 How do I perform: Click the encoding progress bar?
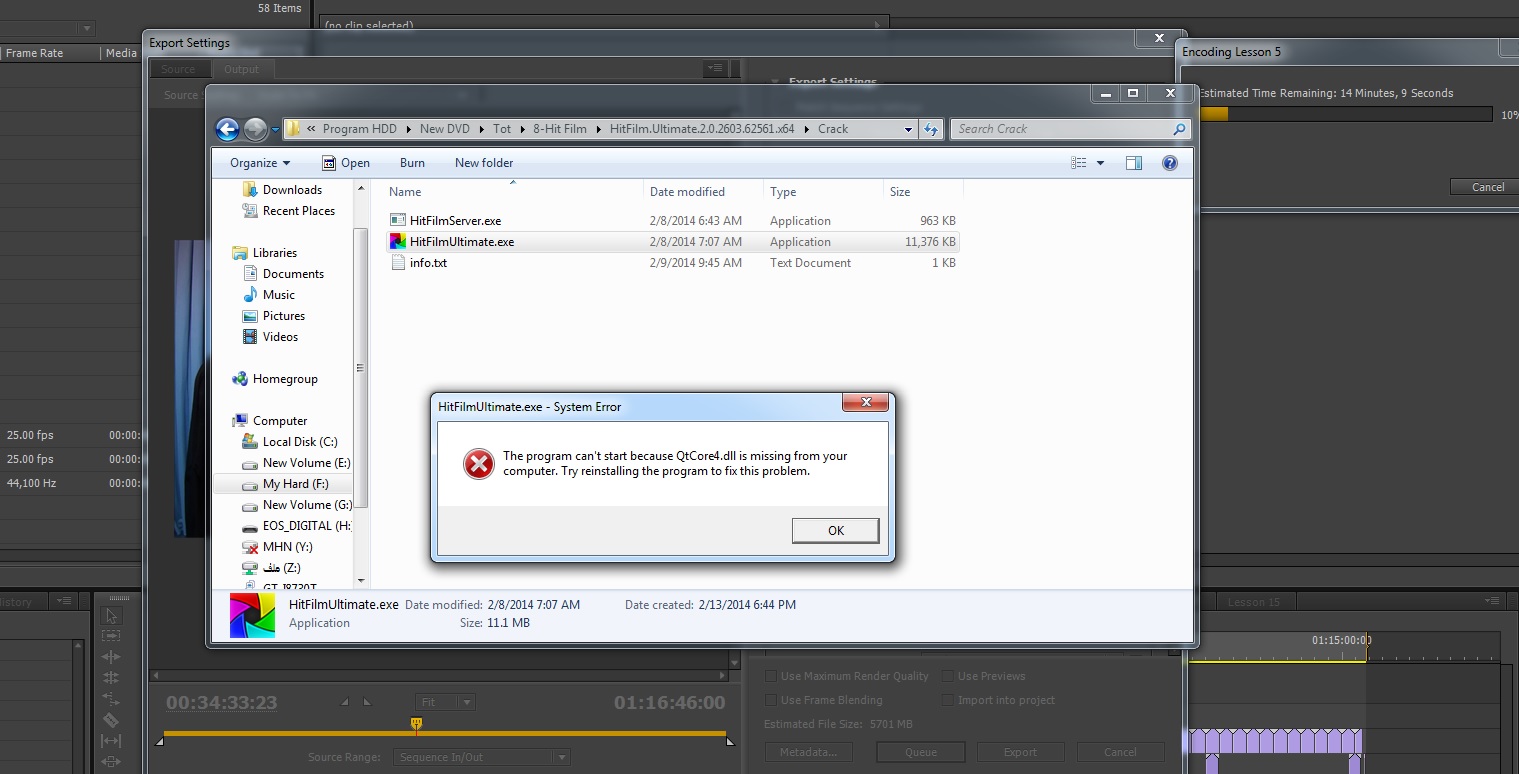click(1343, 115)
